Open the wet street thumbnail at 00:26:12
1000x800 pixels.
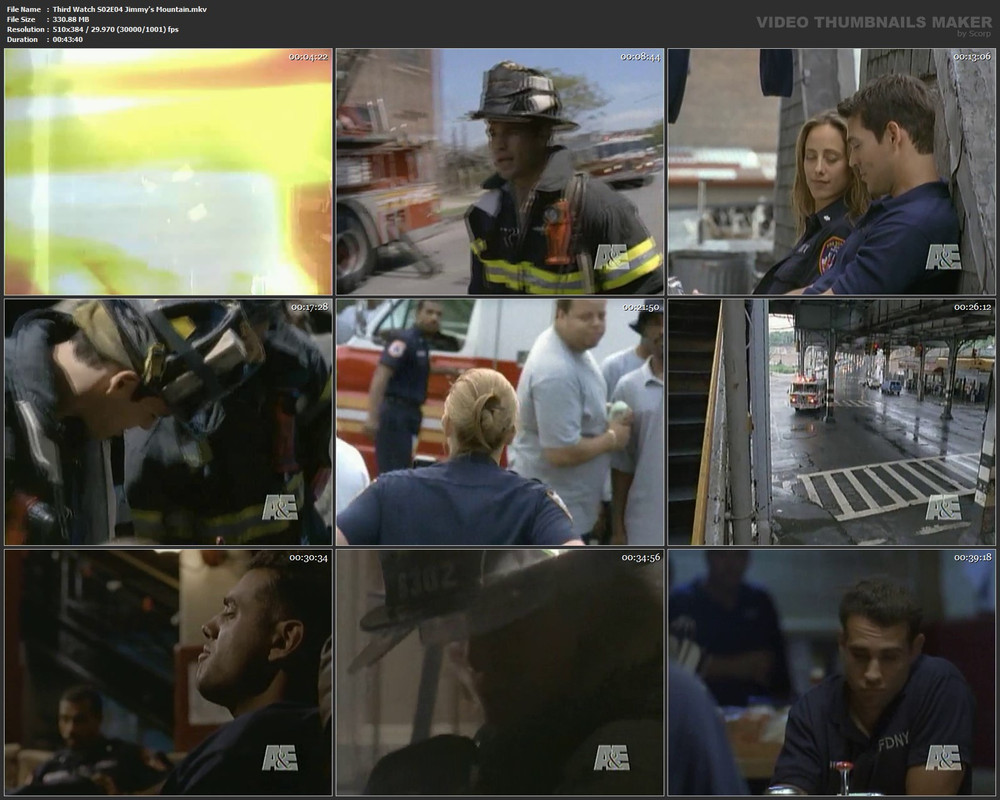pos(832,422)
